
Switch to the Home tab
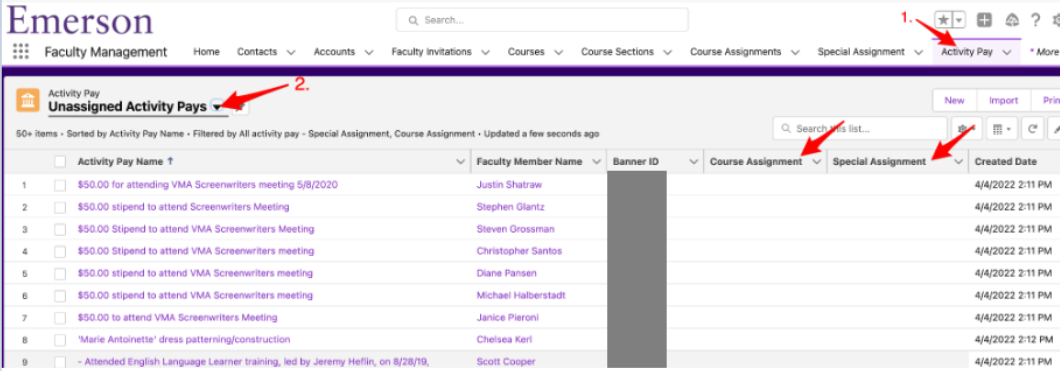coord(207,51)
